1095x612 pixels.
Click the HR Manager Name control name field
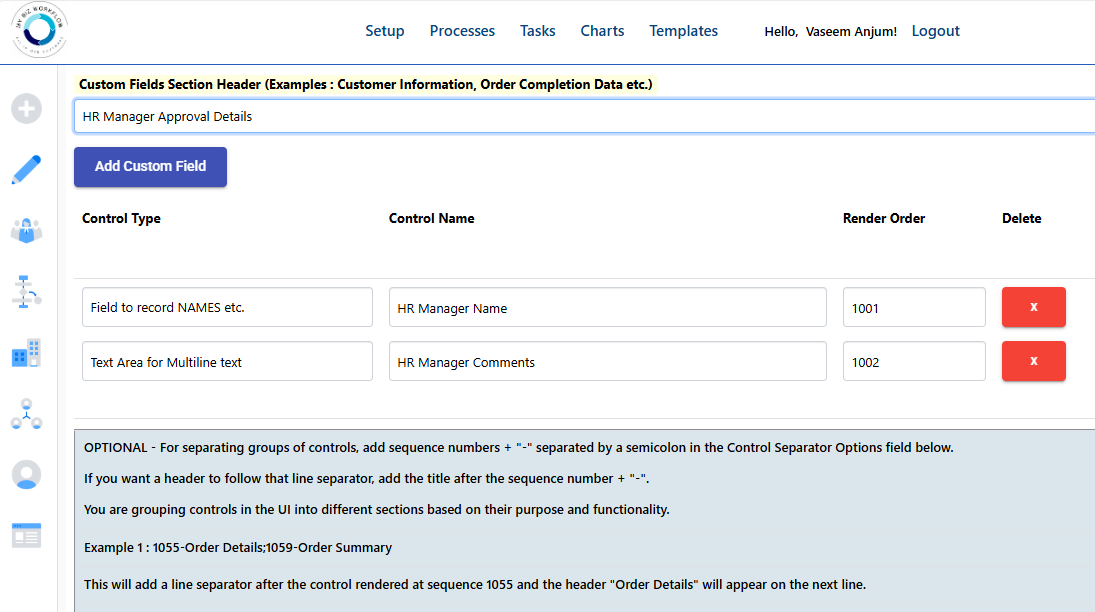[x=608, y=307]
